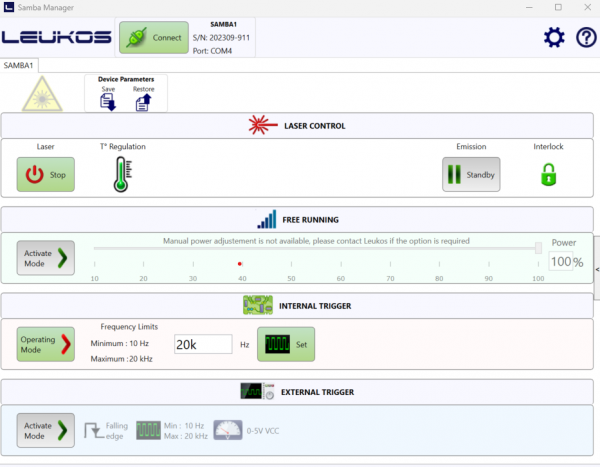
Task: Restore device parameters icon
Action: tap(143, 103)
